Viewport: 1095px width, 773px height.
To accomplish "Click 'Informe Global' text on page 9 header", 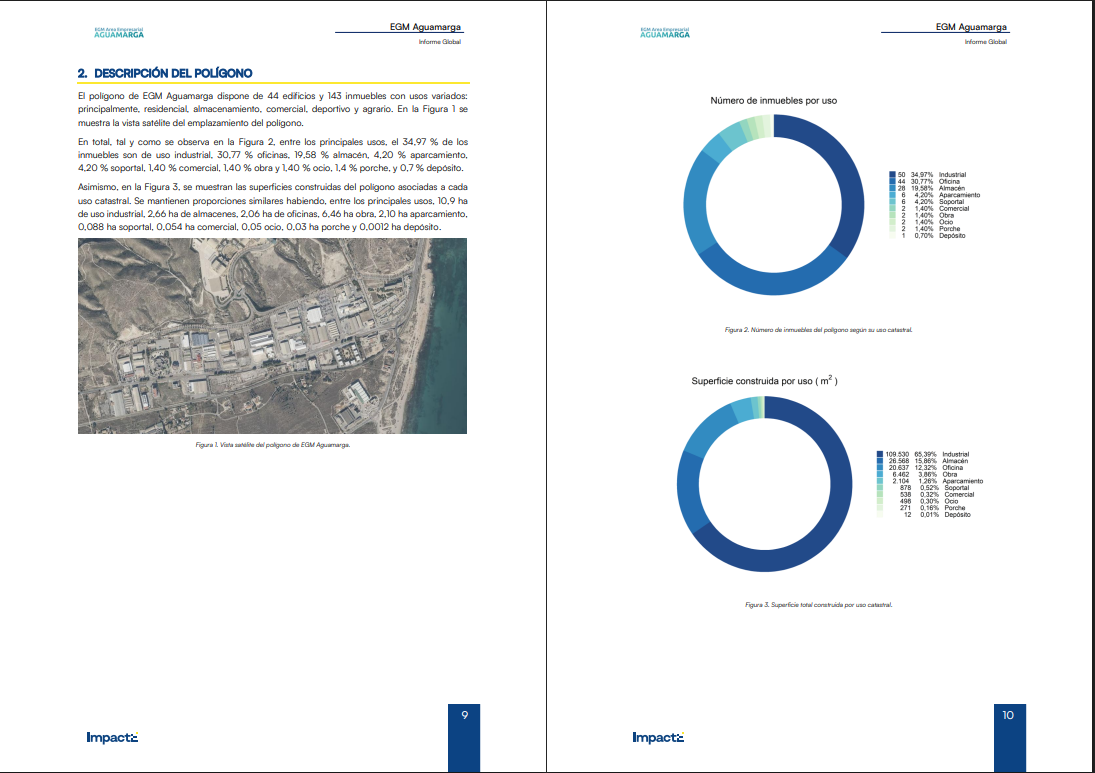I will (439, 42).
